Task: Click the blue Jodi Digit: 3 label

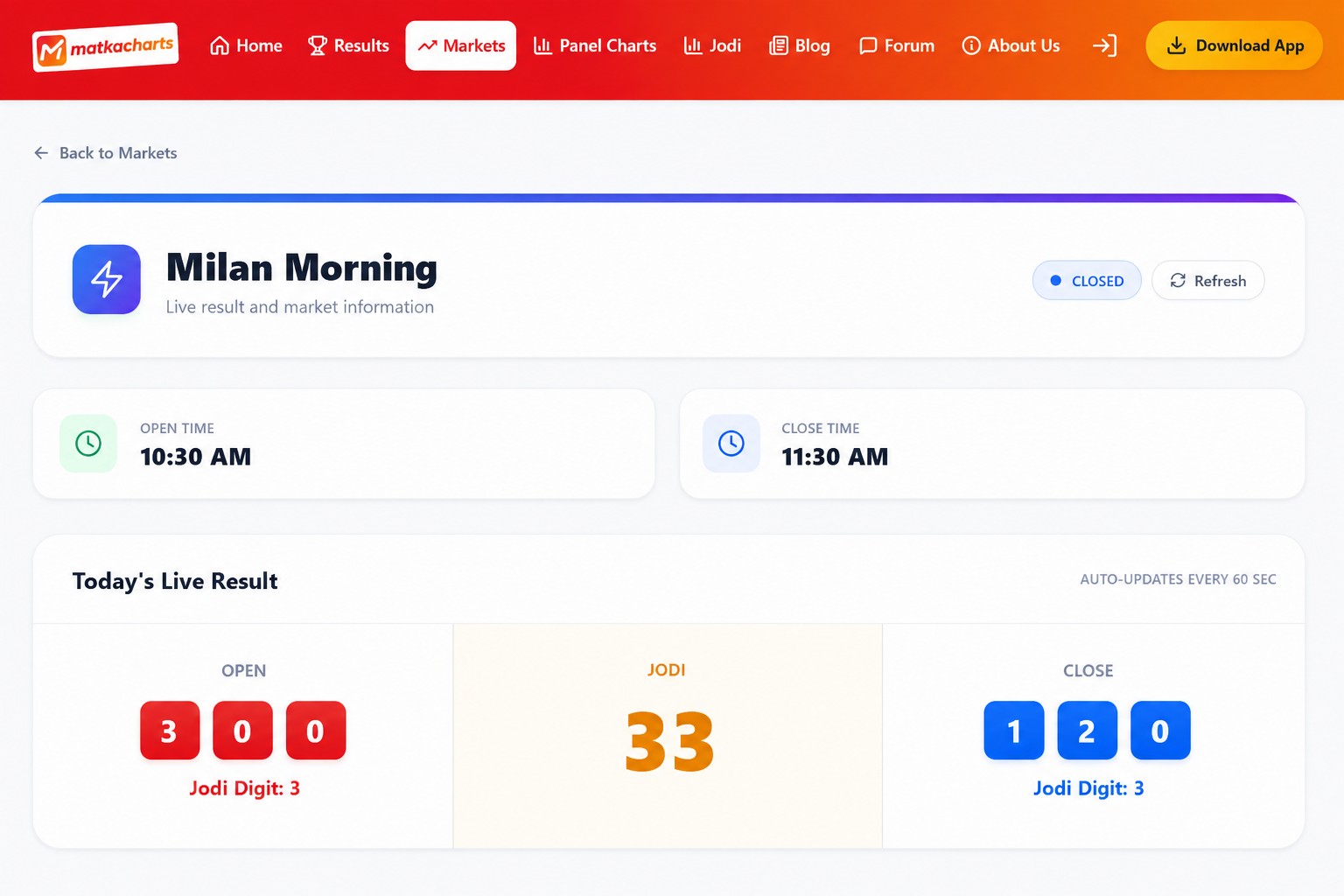Action: (x=1088, y=788)
